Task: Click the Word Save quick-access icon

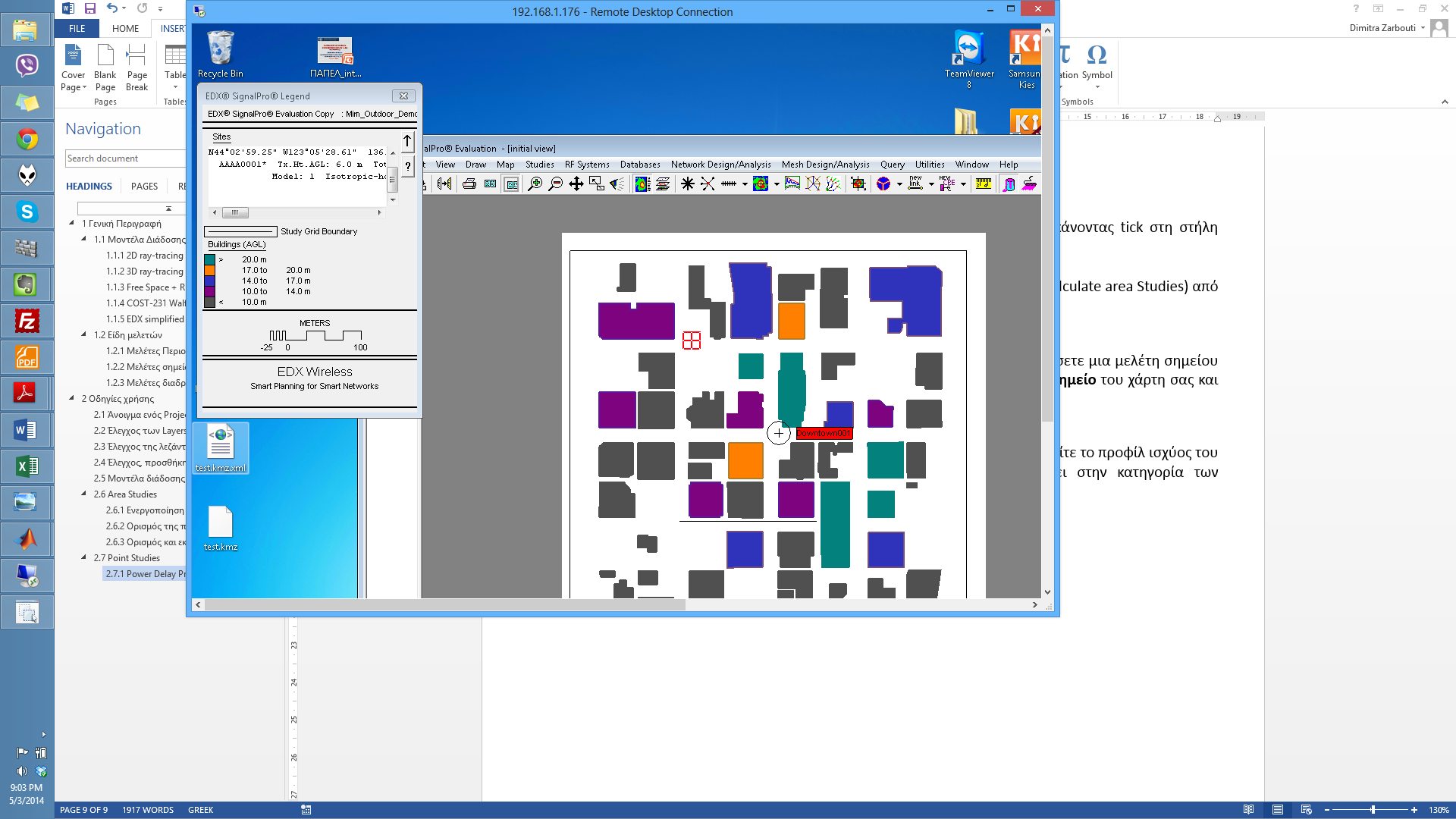Action: click(x=89, y=8)
